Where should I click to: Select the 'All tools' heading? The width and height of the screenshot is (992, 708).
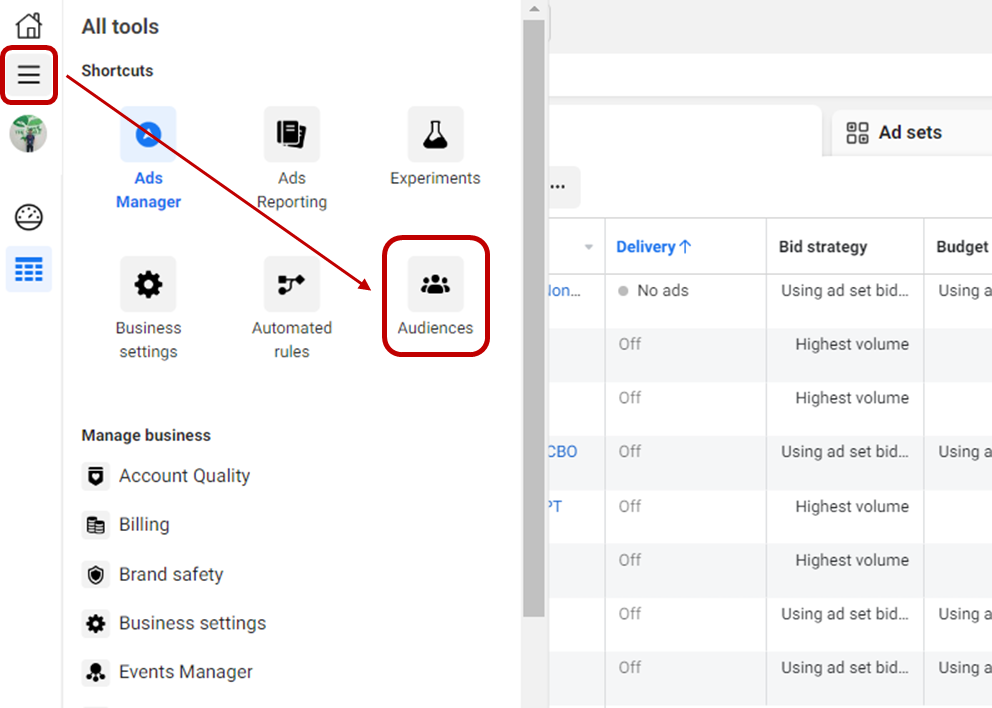[120, 27]
